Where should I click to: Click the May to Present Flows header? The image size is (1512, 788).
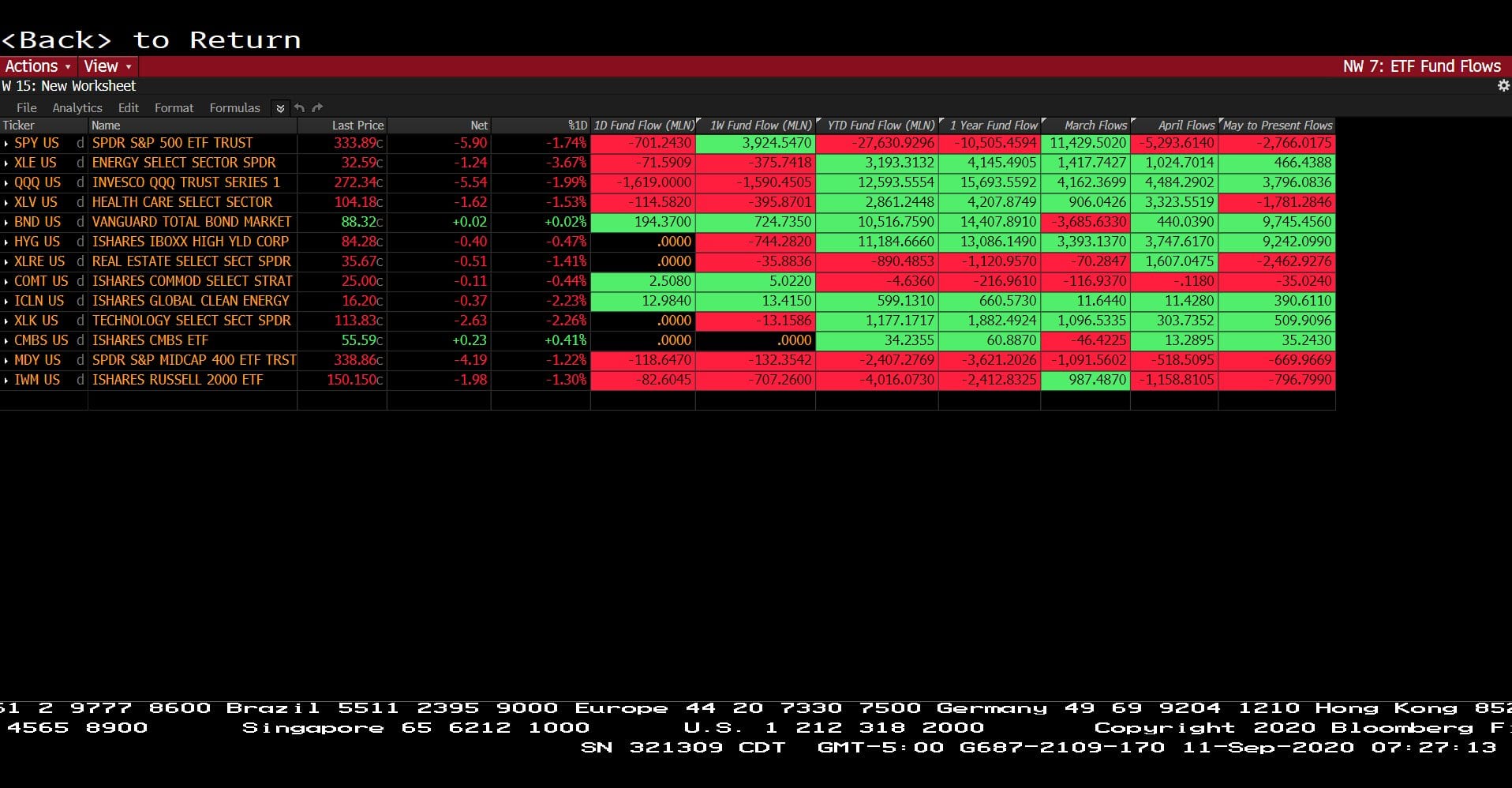tap(1278, 126)
